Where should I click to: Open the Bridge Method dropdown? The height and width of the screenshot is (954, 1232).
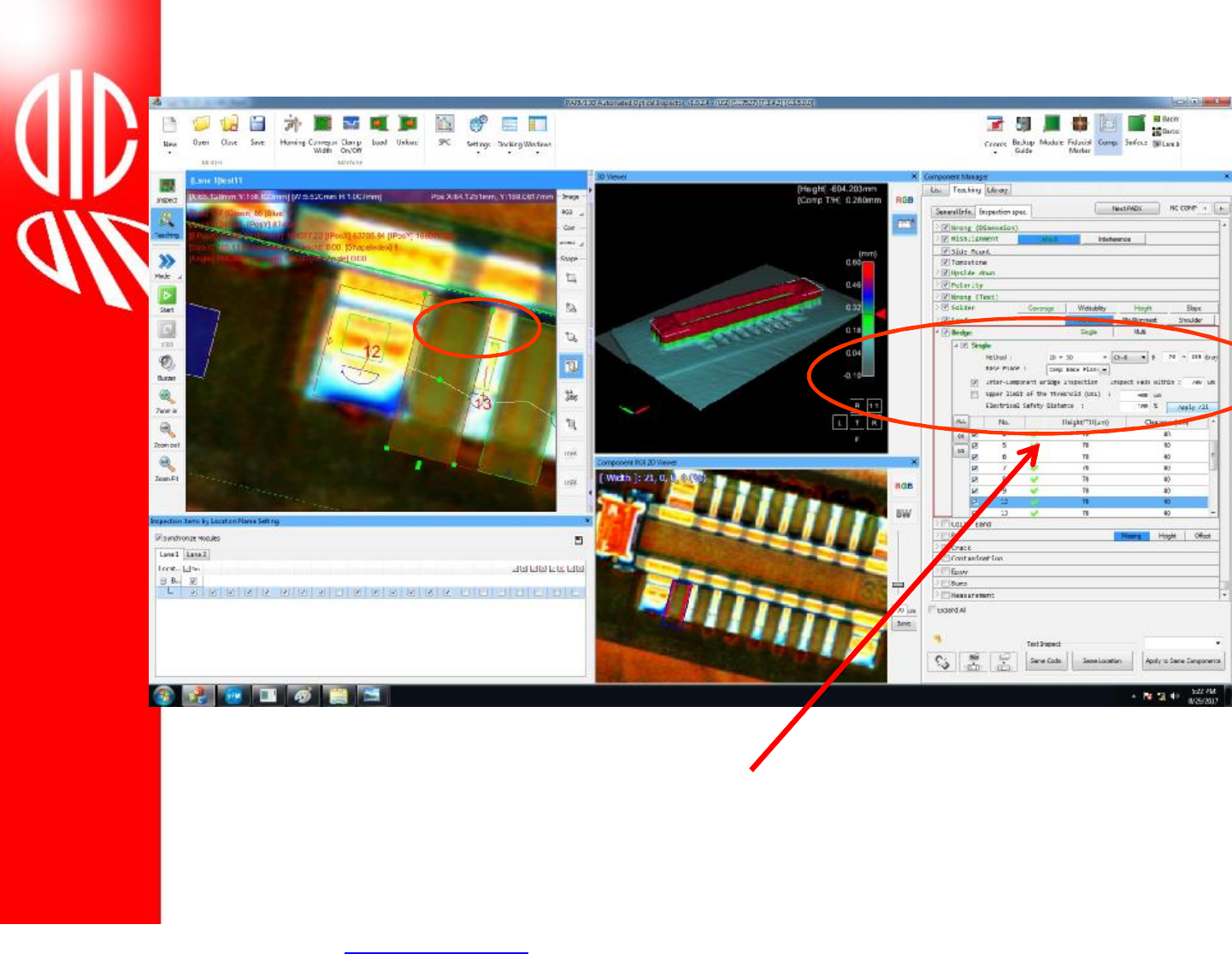point(1077,357)
